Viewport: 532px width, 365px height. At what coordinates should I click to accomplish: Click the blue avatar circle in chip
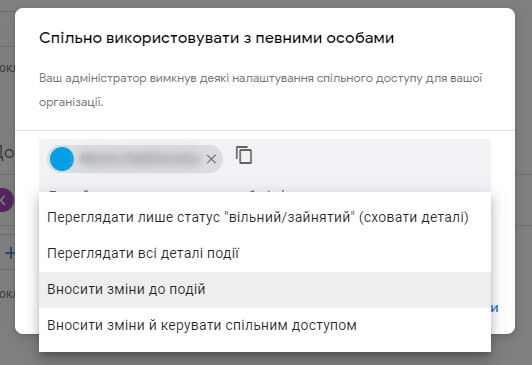tap(62, 159)
